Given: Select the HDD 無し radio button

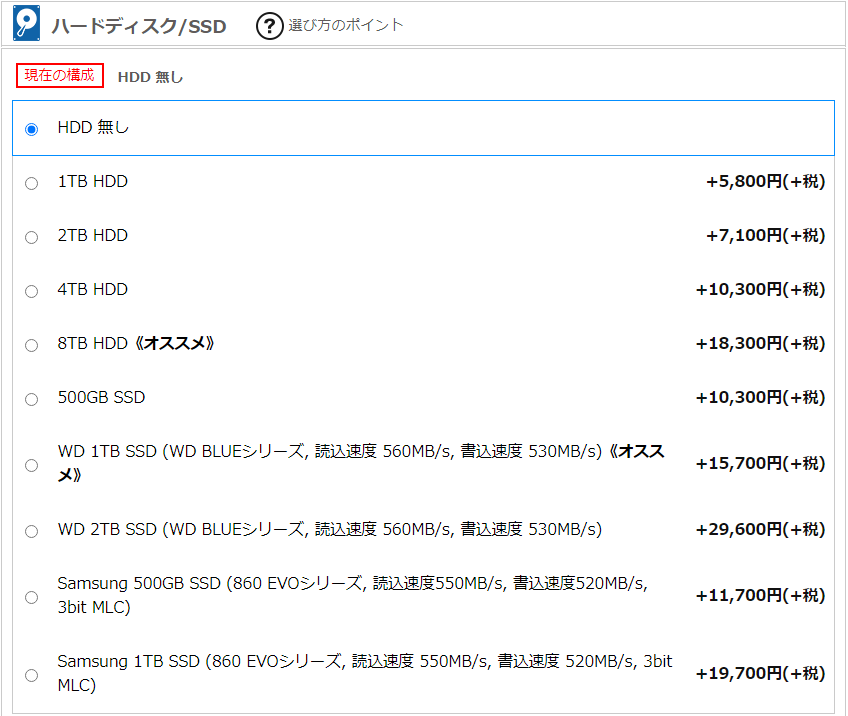Looking at the screenshot, I should tap(31, 129).
